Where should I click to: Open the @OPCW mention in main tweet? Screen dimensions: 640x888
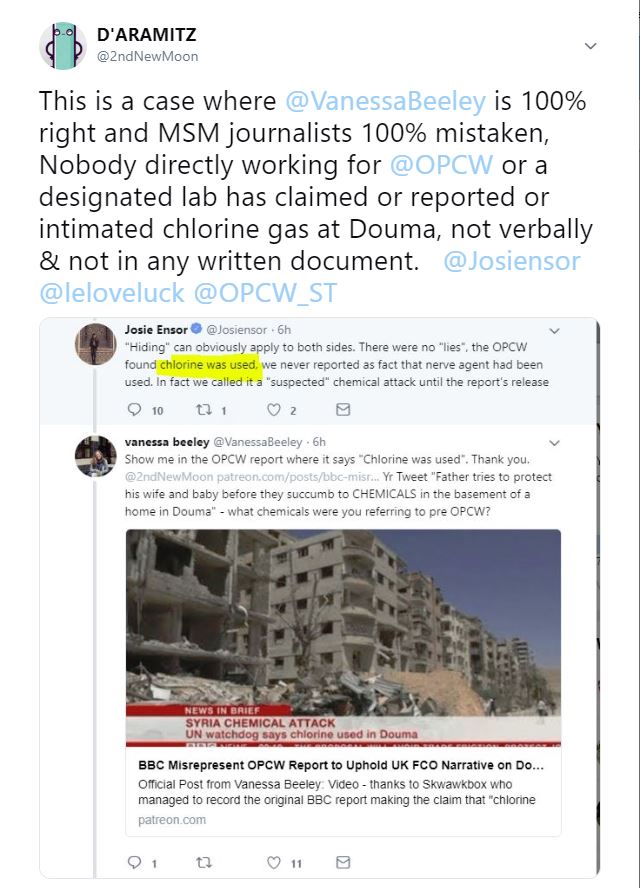click(x=442, y=165)
